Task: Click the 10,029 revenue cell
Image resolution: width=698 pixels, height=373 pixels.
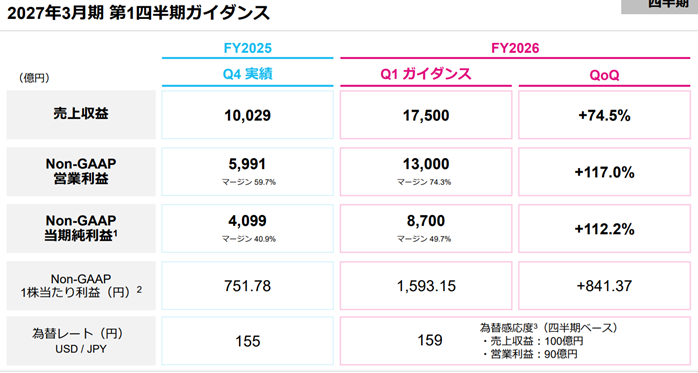Action: click(248, 115)
